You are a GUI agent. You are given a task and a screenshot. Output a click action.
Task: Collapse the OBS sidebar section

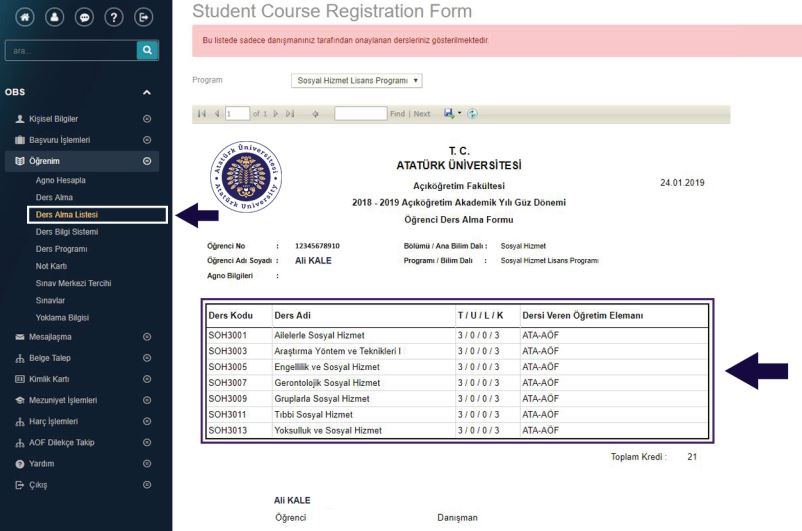pyautogui.click(x=146, y=93)
